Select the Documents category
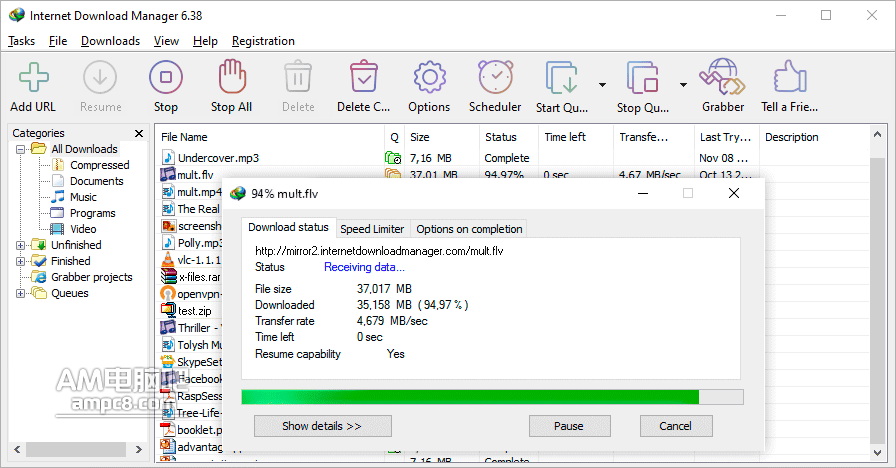896x468 pixels. pyautogui.click(x=97, y=181)
